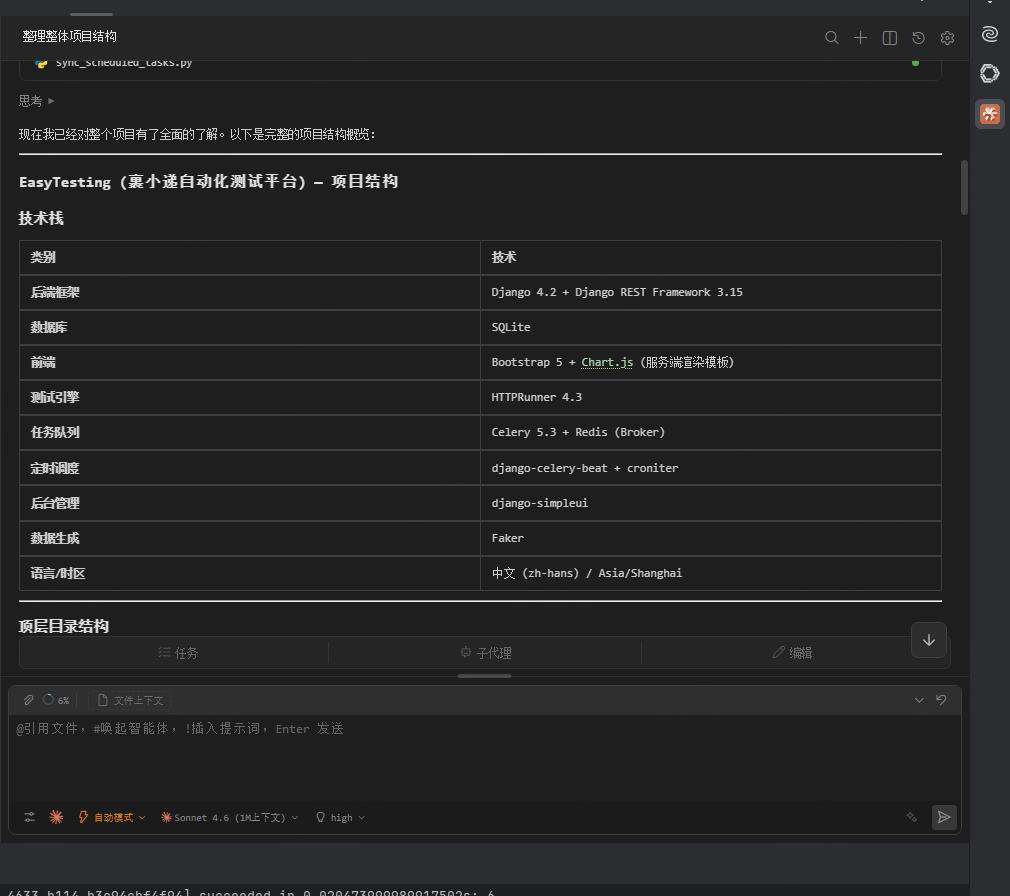Click the 类别 column header

pos(43,257)
